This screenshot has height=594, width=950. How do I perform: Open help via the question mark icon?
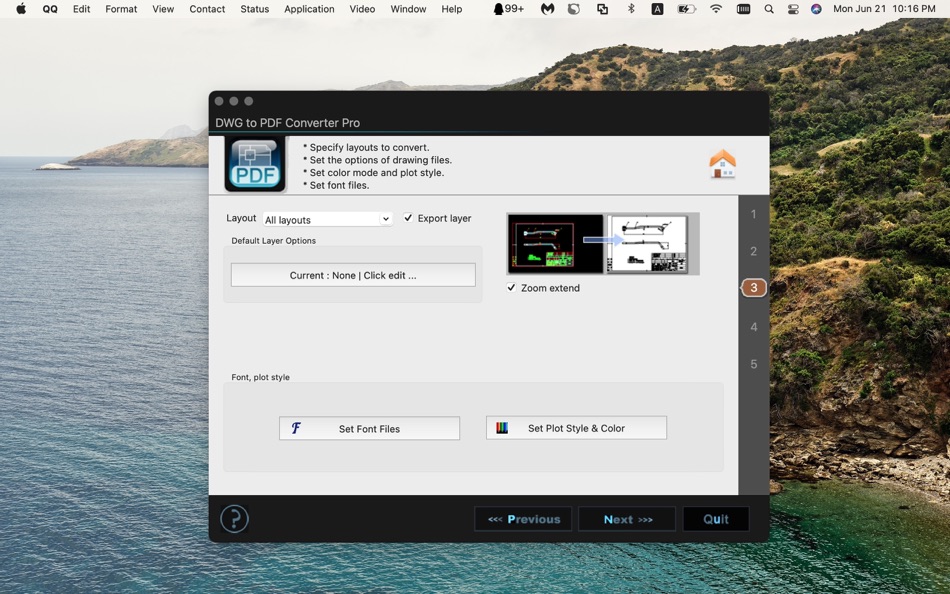[234, 519]
